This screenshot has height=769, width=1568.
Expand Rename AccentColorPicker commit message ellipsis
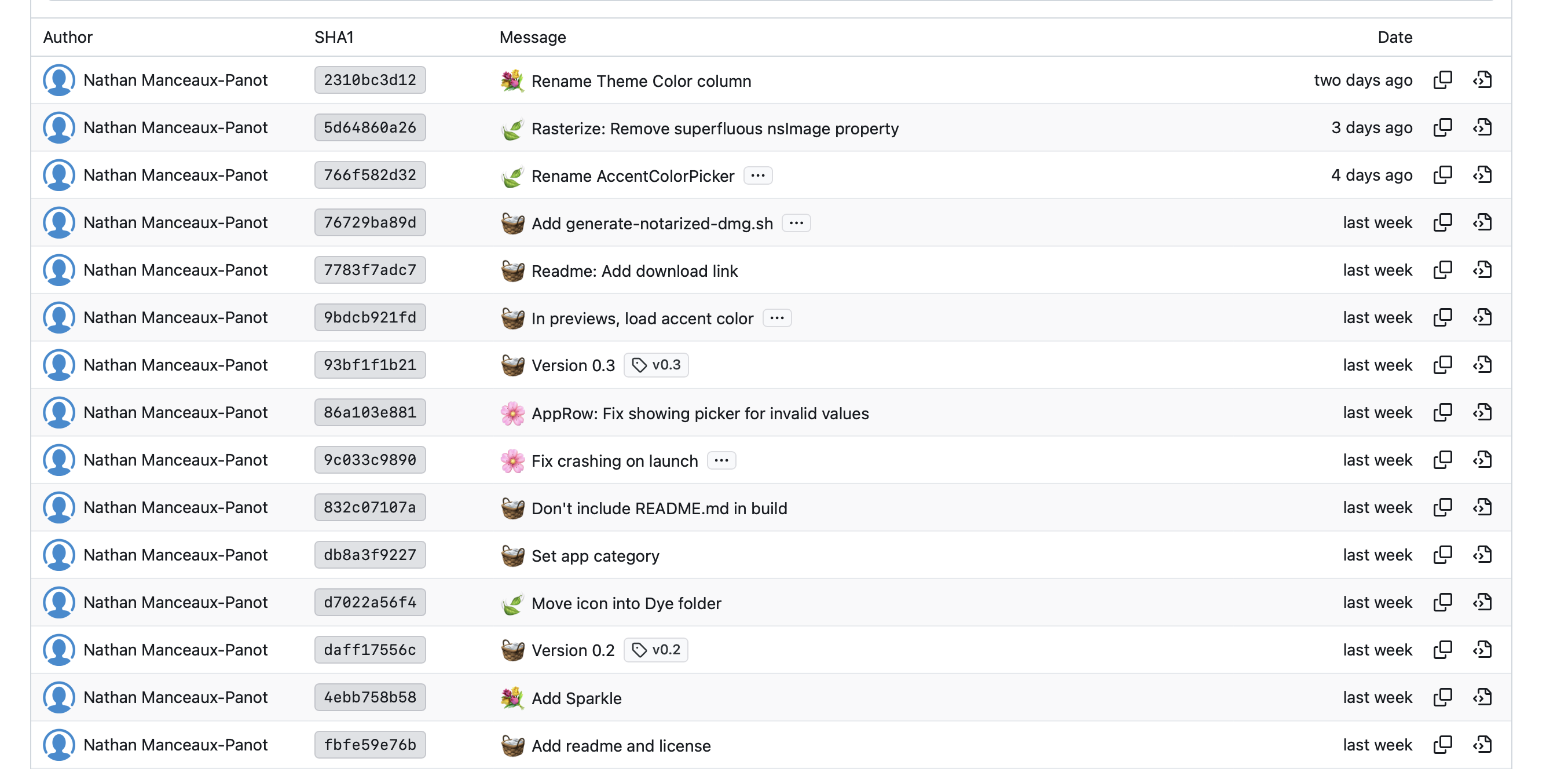pos(757,175)
